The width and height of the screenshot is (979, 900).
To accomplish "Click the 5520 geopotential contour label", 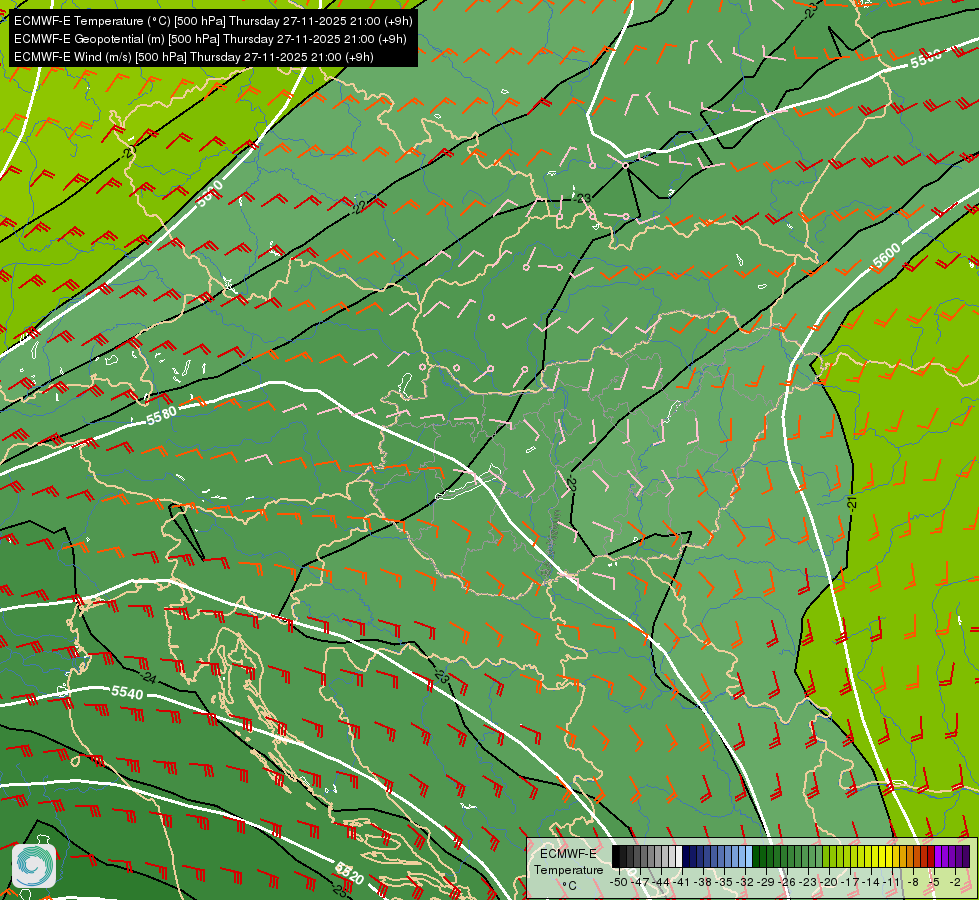I will 349,873.
